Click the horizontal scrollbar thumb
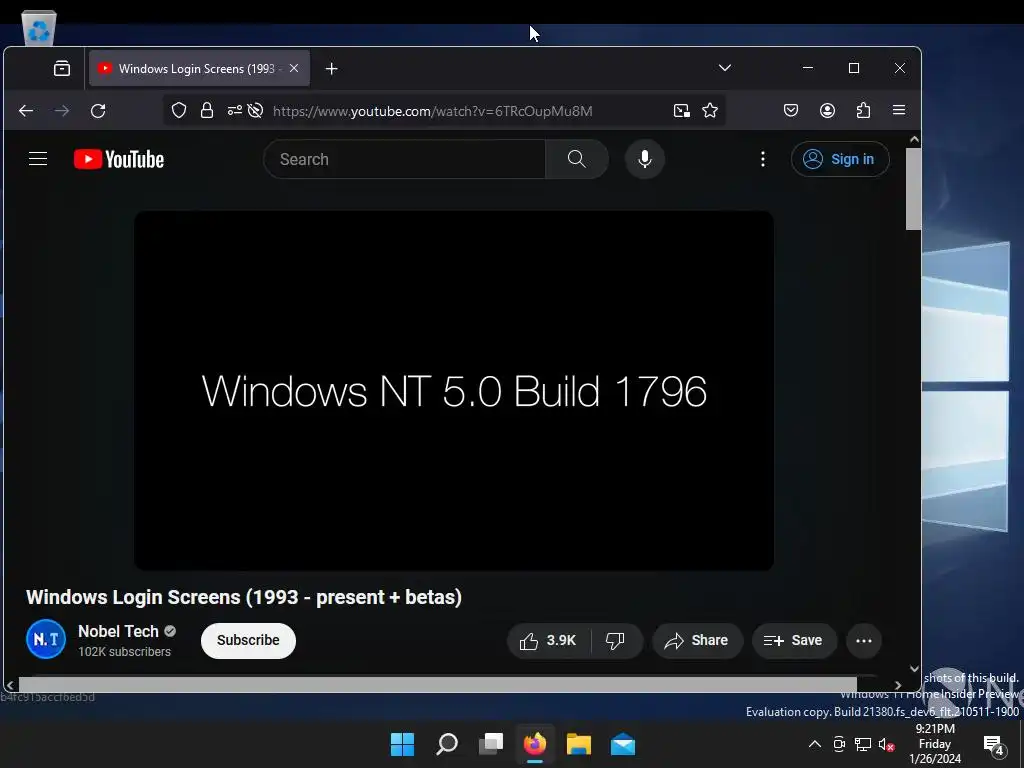Viewport: 1024px width, 768px height. 438,685
